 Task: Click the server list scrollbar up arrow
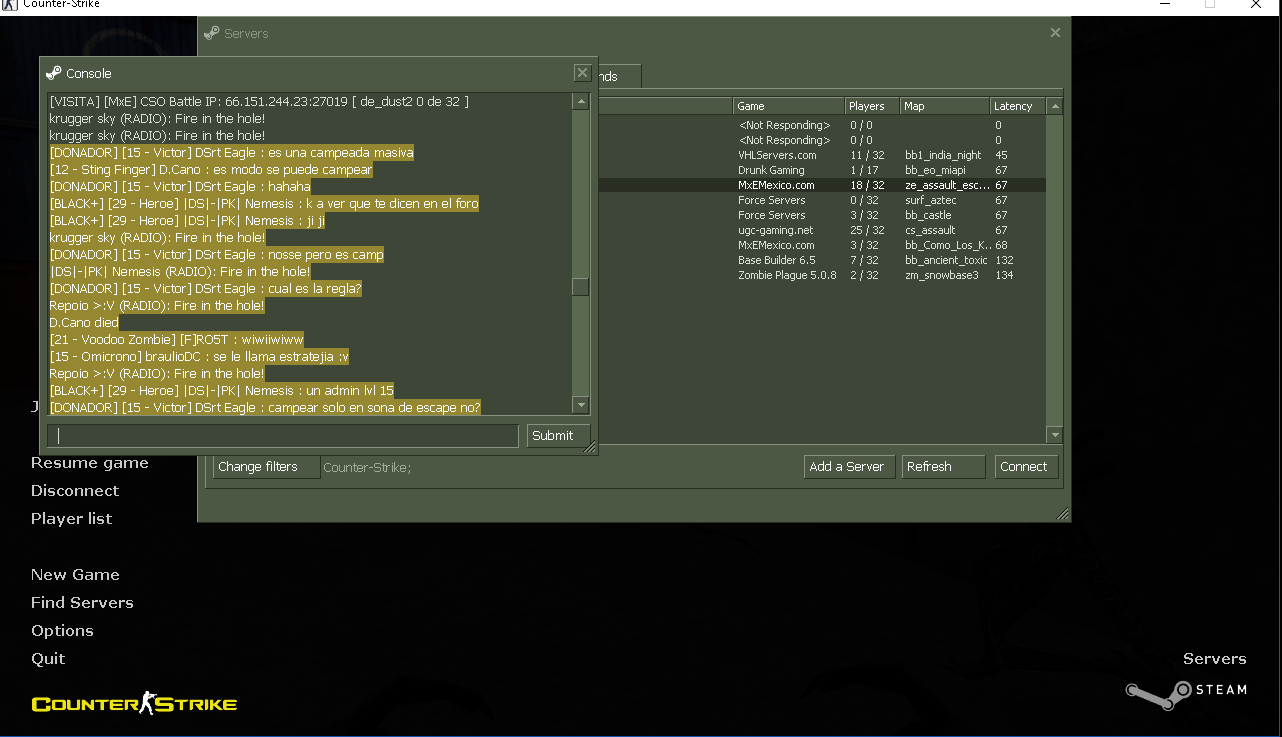pos(1054,106)
